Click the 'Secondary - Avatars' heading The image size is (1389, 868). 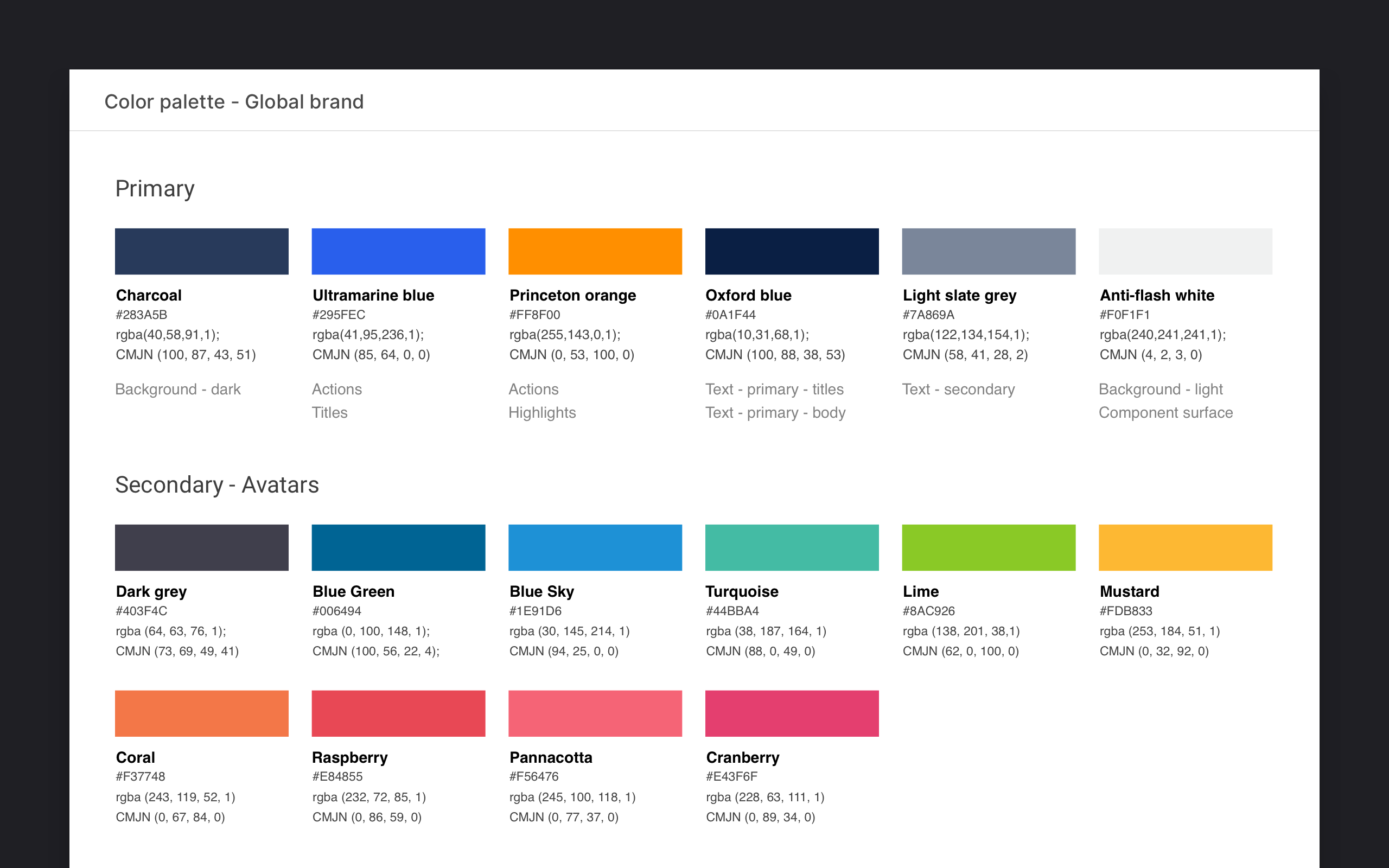click(x=217, y=485)
